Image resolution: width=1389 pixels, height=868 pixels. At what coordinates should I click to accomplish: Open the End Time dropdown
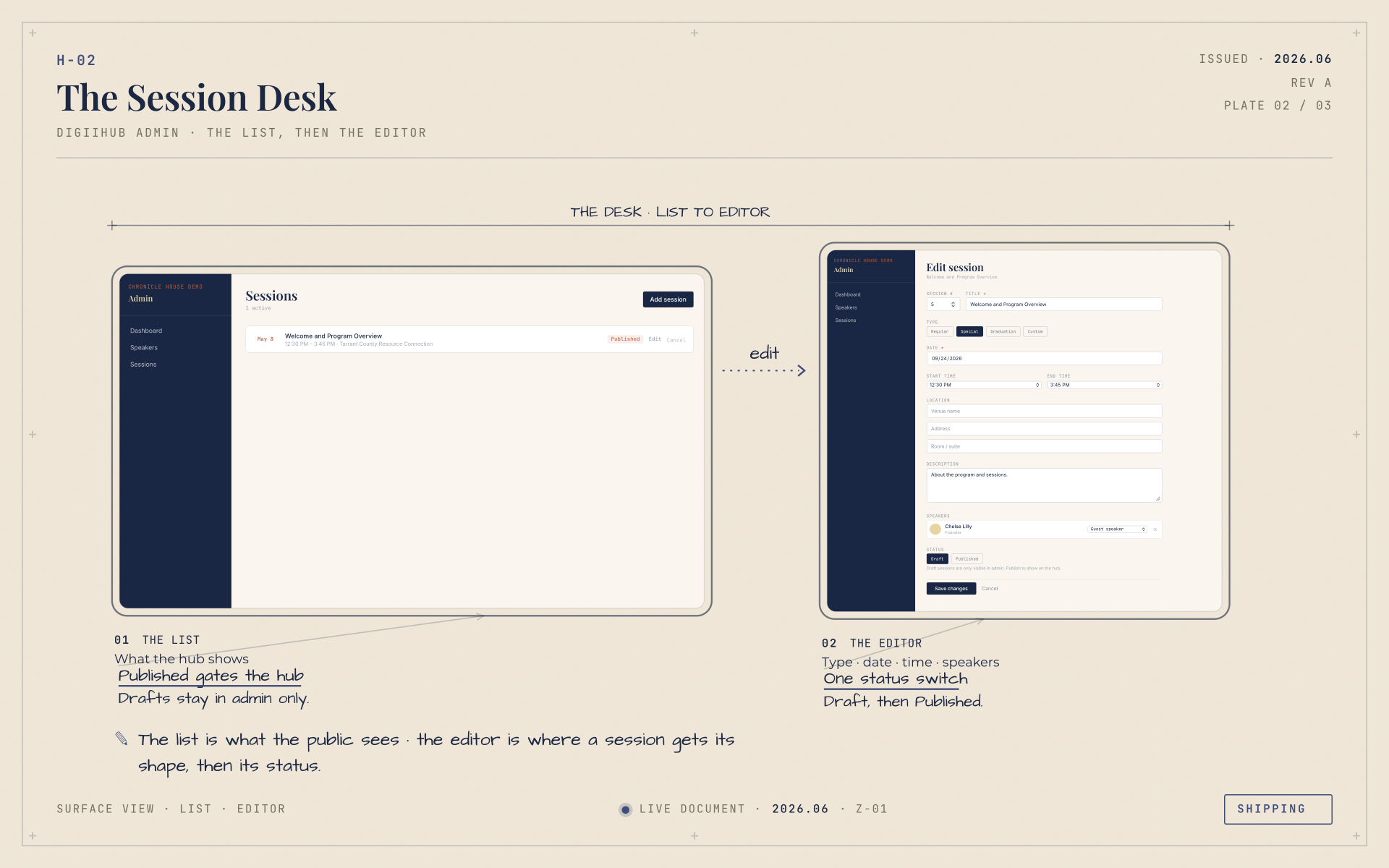(x=1105, y=385)
